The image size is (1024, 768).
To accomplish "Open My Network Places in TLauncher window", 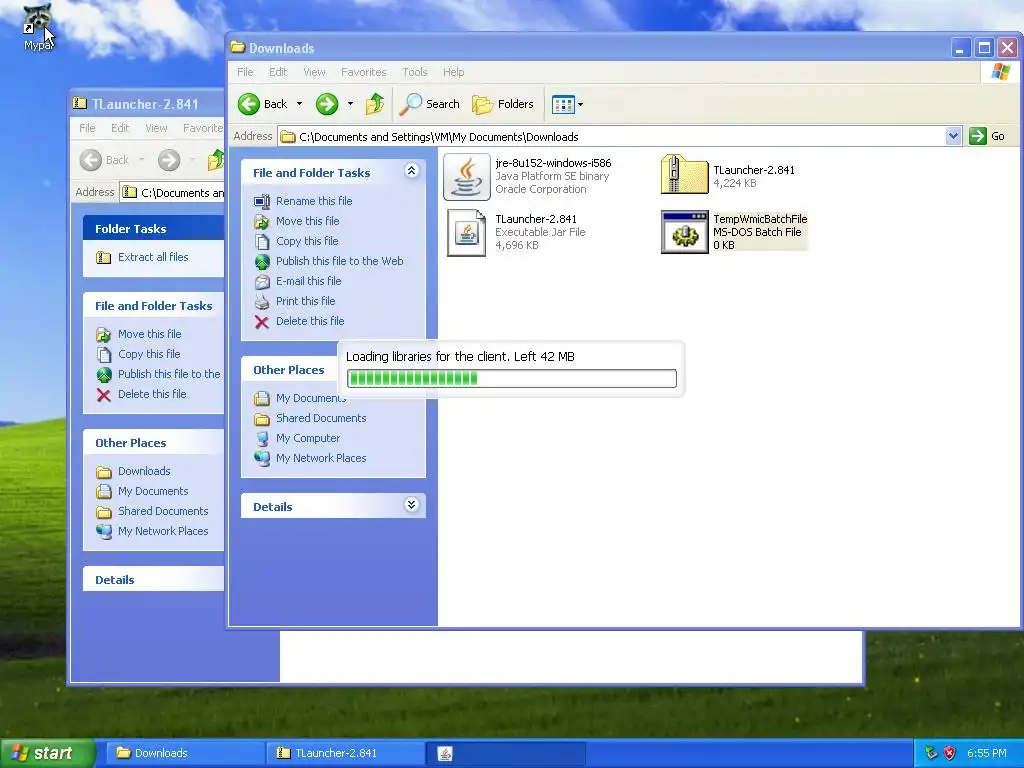I will 163,532.
